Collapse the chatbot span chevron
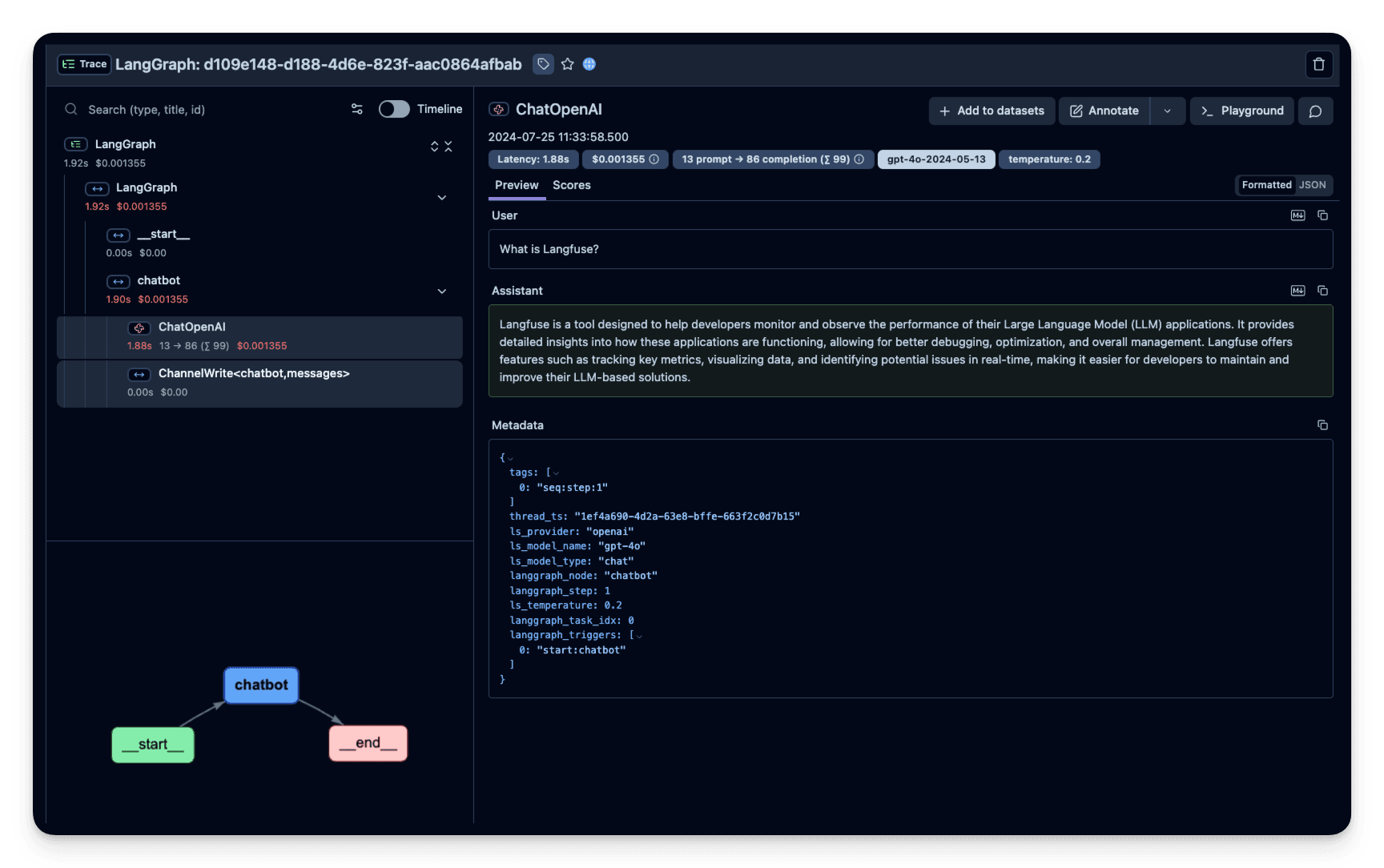Viewport: 1384px width, 868px height. click(442, 291)
